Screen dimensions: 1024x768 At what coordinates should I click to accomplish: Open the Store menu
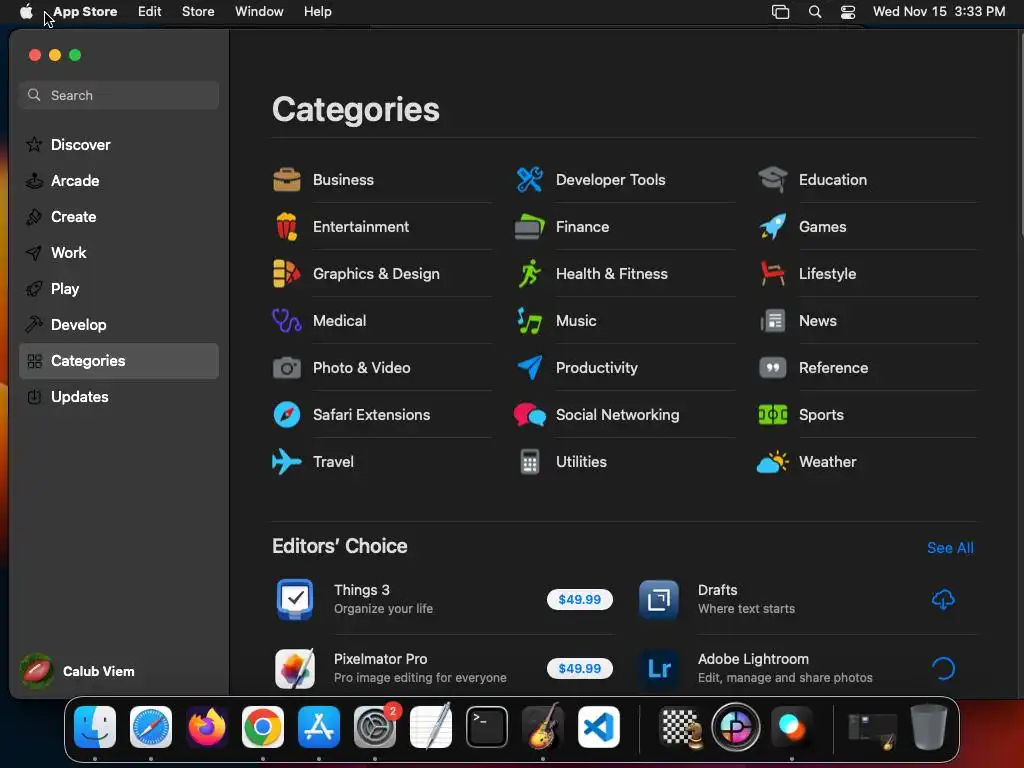198,12
